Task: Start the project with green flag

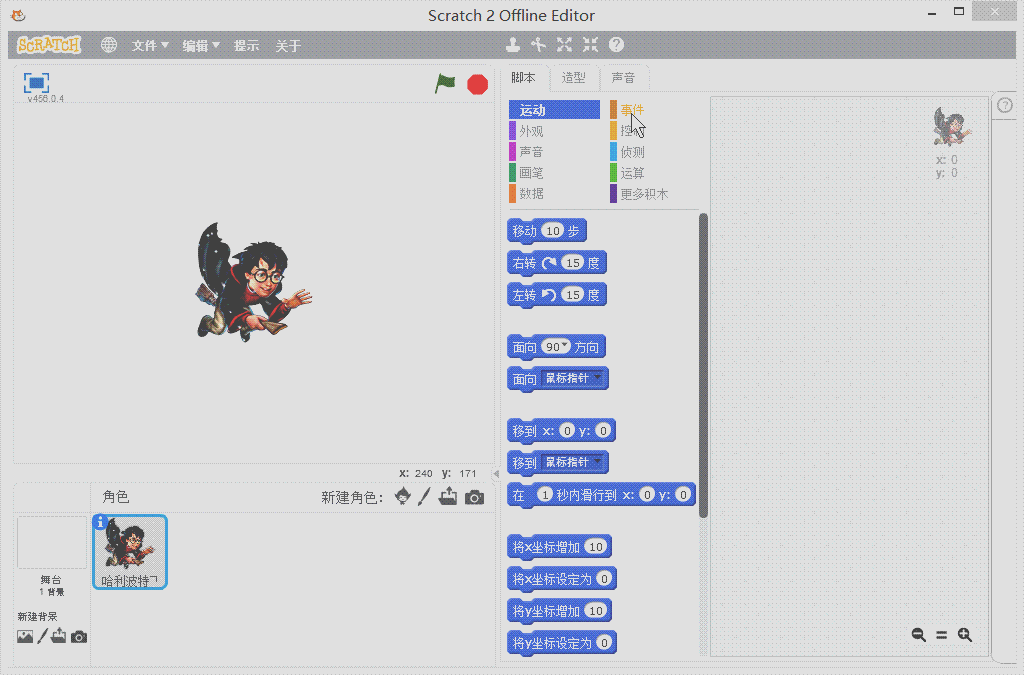Action: pyautogui.click(x=445, y=84)
